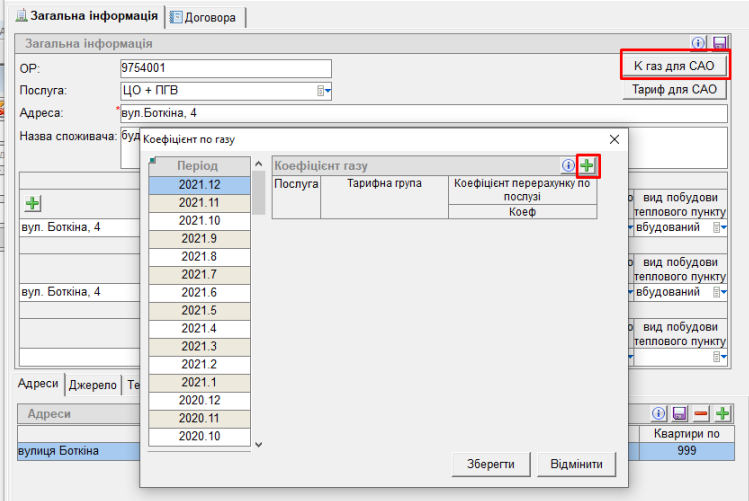Delete address with red minus icon
Viewport: 749px width, 501px height.
(x=701, y=413)
